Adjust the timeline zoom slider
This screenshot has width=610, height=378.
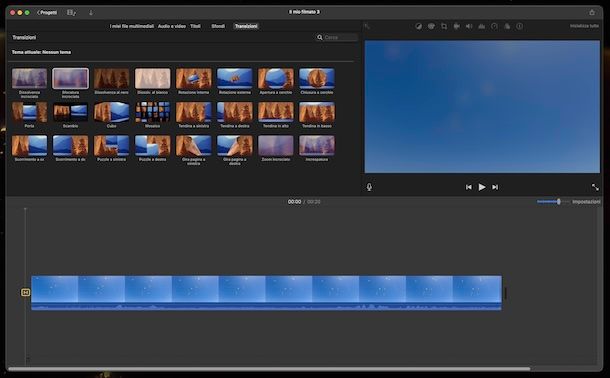559,201
